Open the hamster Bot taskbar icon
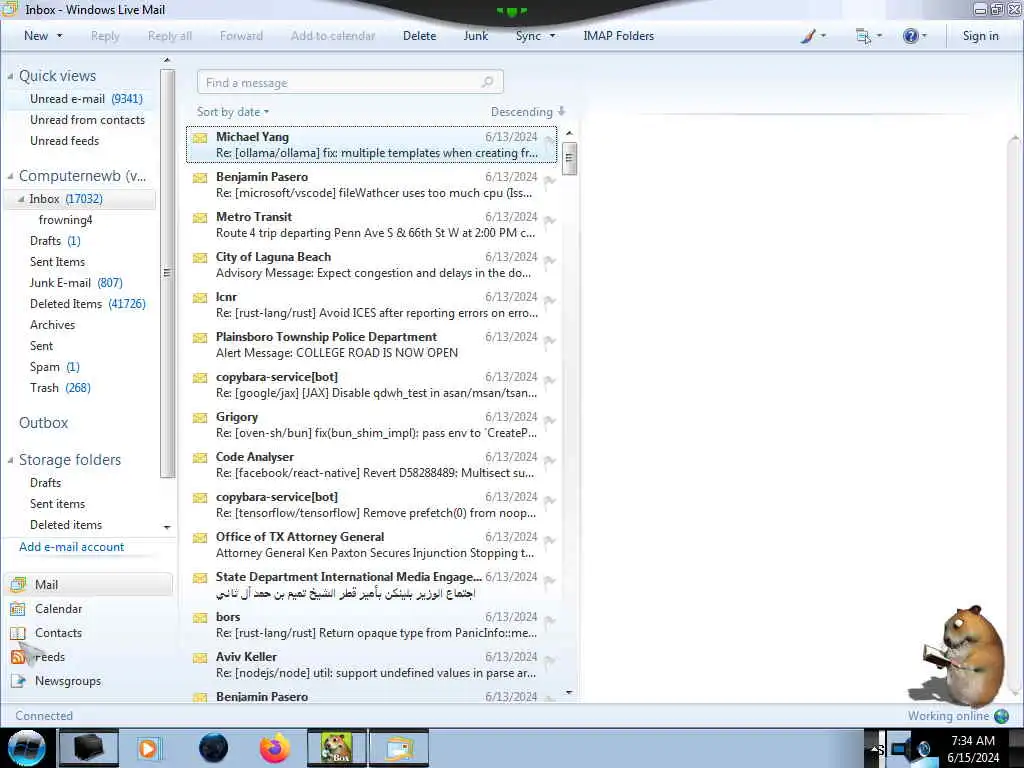Viewport: 1024px width, 768px height. [x=337, y=748]
